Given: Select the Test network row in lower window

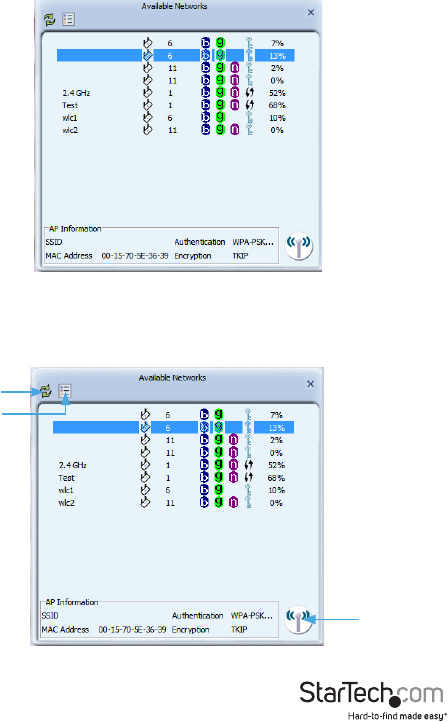Looking at the screenshot, I should click(173, 478).
